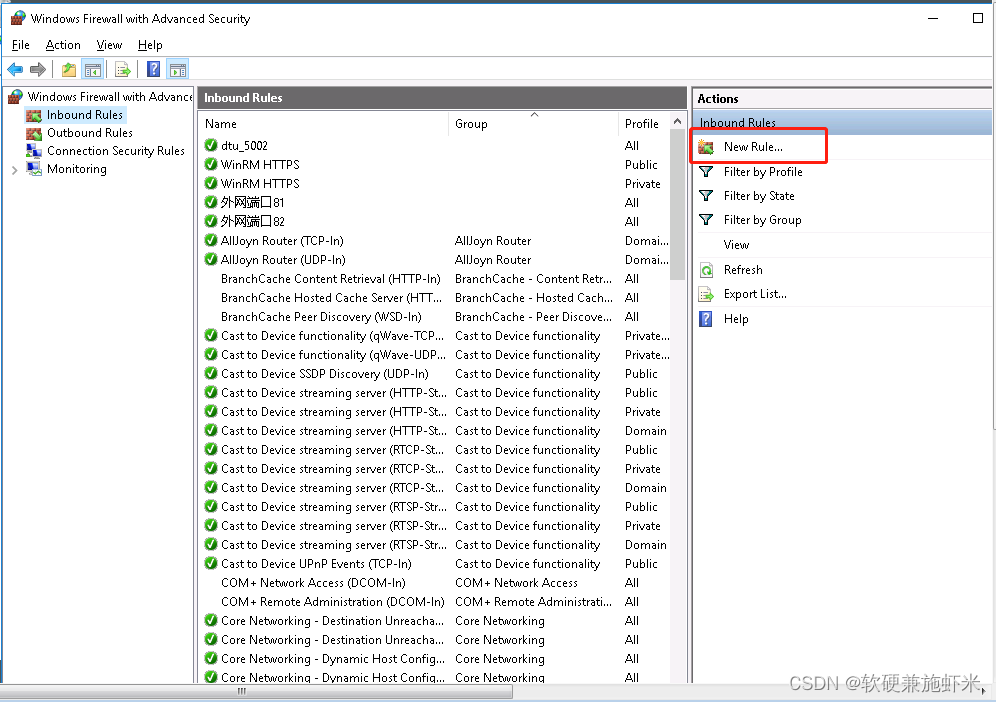The image size is (996, 702).
Task: Select Monitoring in the console tree
Action: pyautogui.click(x=77, y=169)
